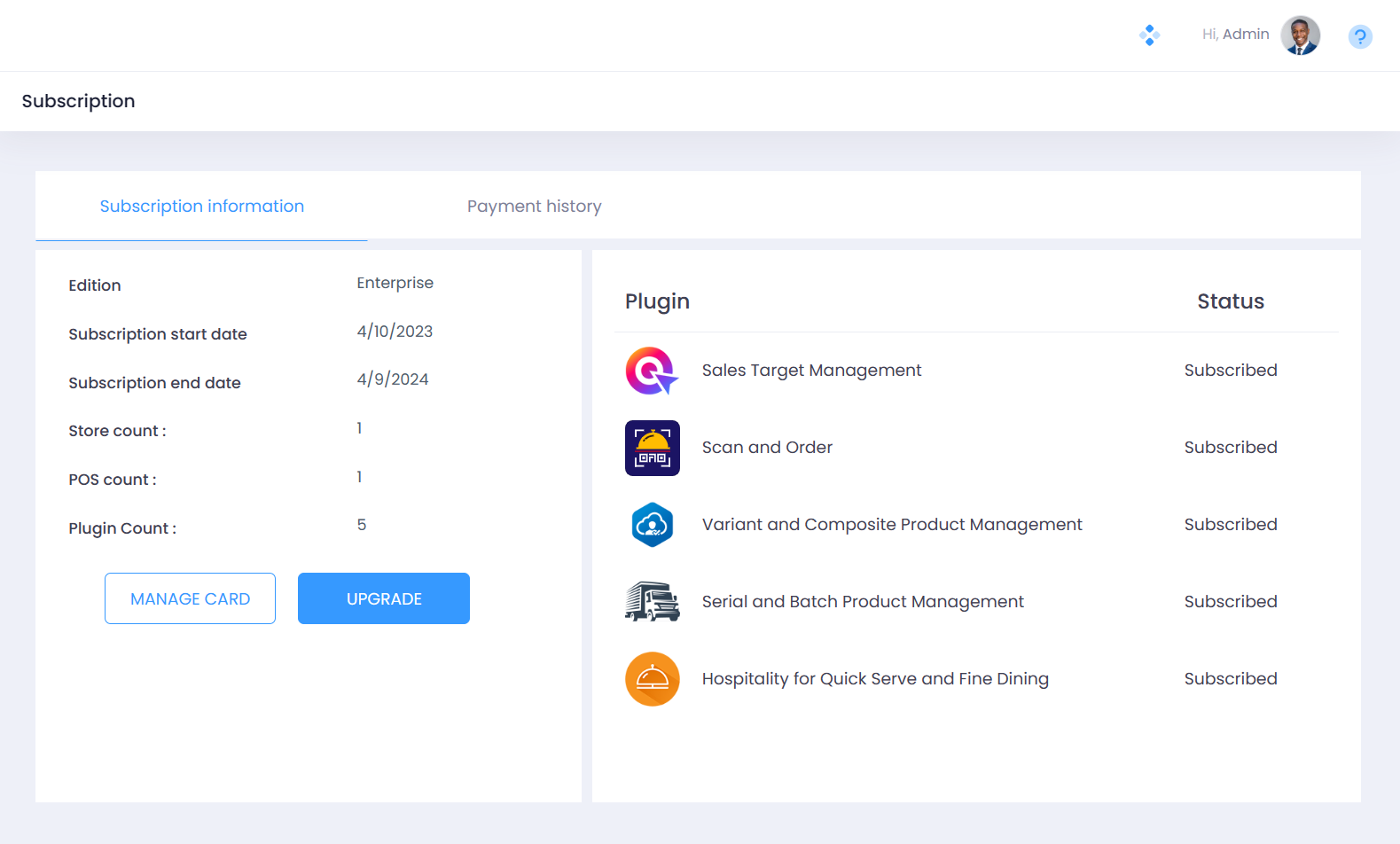Click Serial and Batch Product Management text

(x=862, y=602)
